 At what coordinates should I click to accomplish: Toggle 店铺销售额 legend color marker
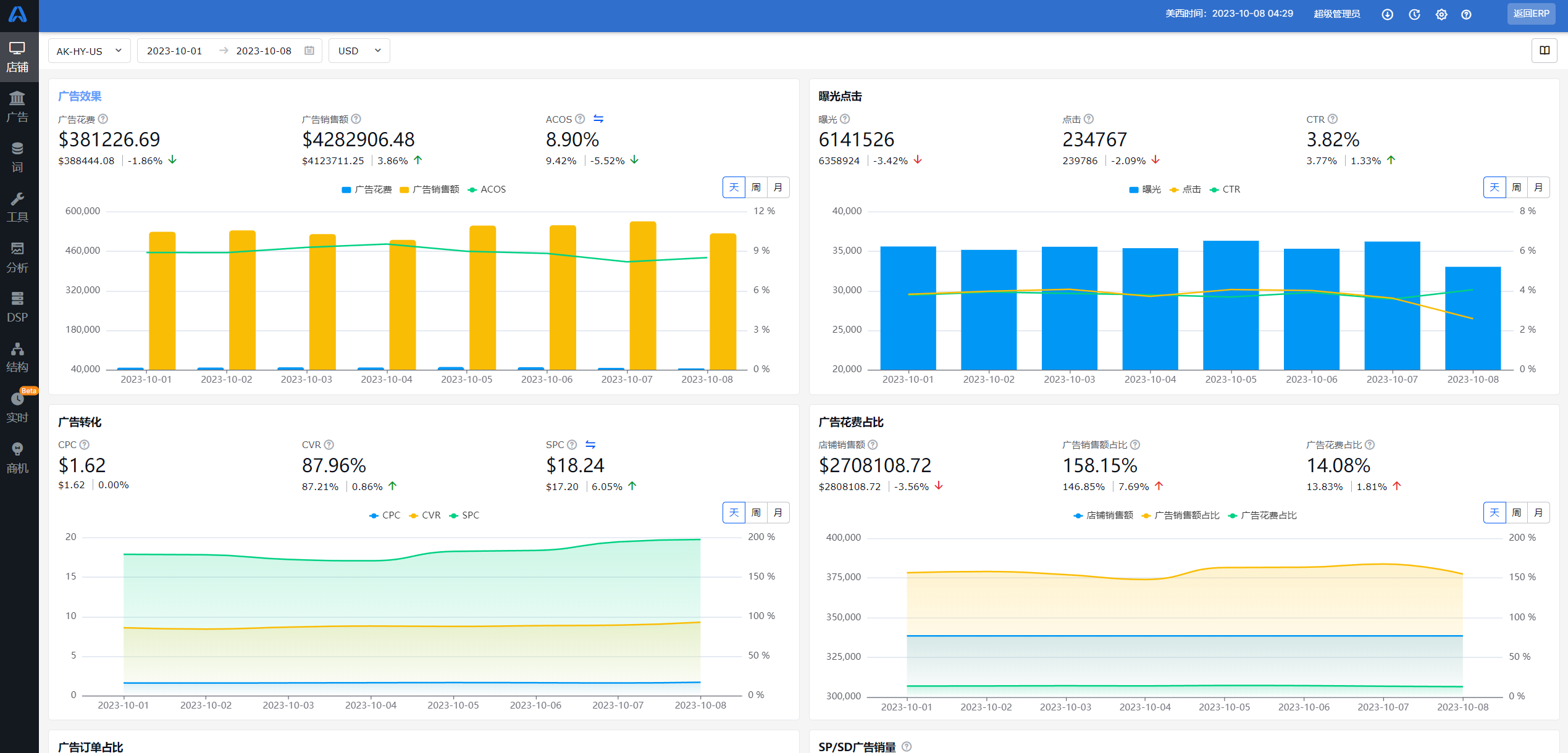(x=1078, y=515)
